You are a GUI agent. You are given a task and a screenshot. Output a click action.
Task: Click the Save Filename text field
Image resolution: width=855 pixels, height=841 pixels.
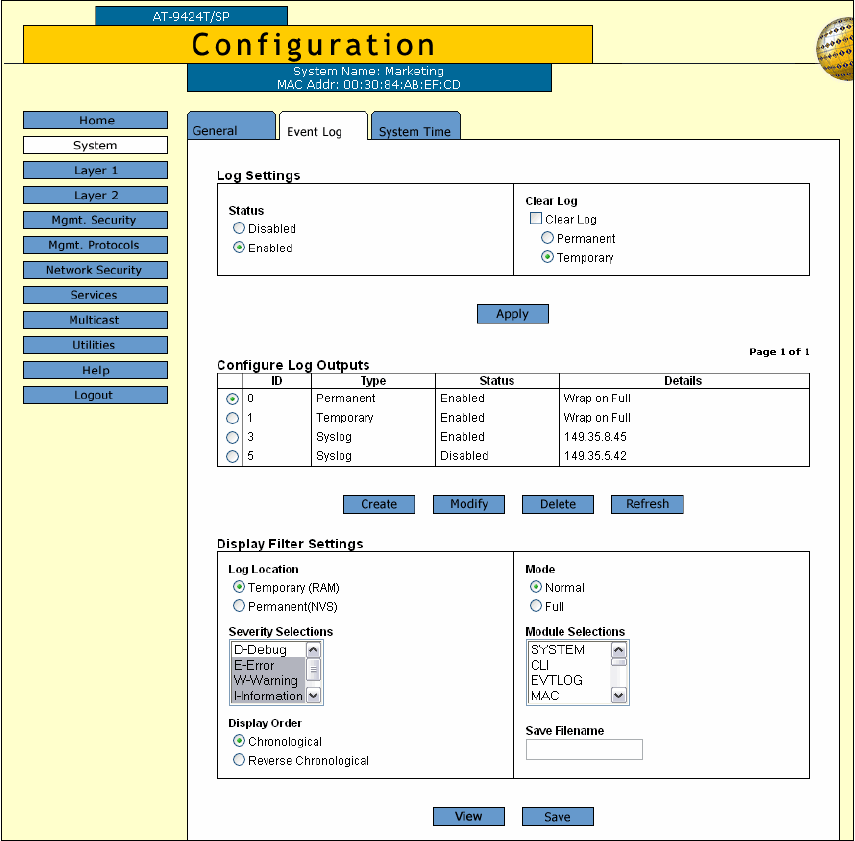click(x=584, y=750)
